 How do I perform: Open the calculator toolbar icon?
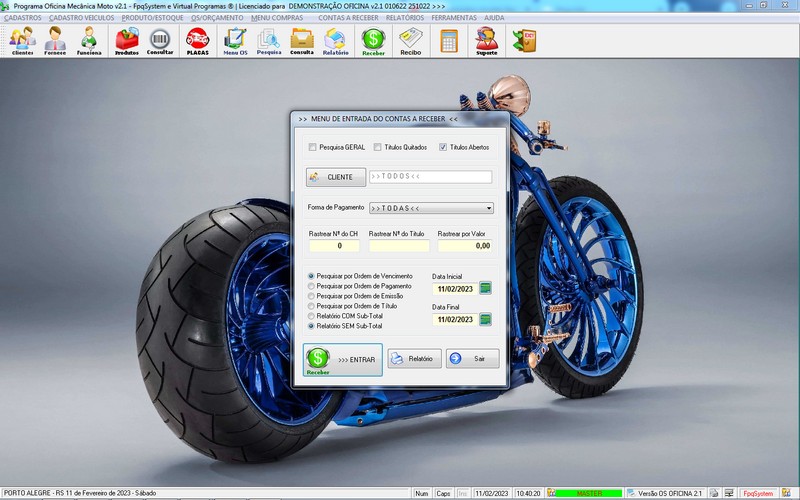pos(449,41)
